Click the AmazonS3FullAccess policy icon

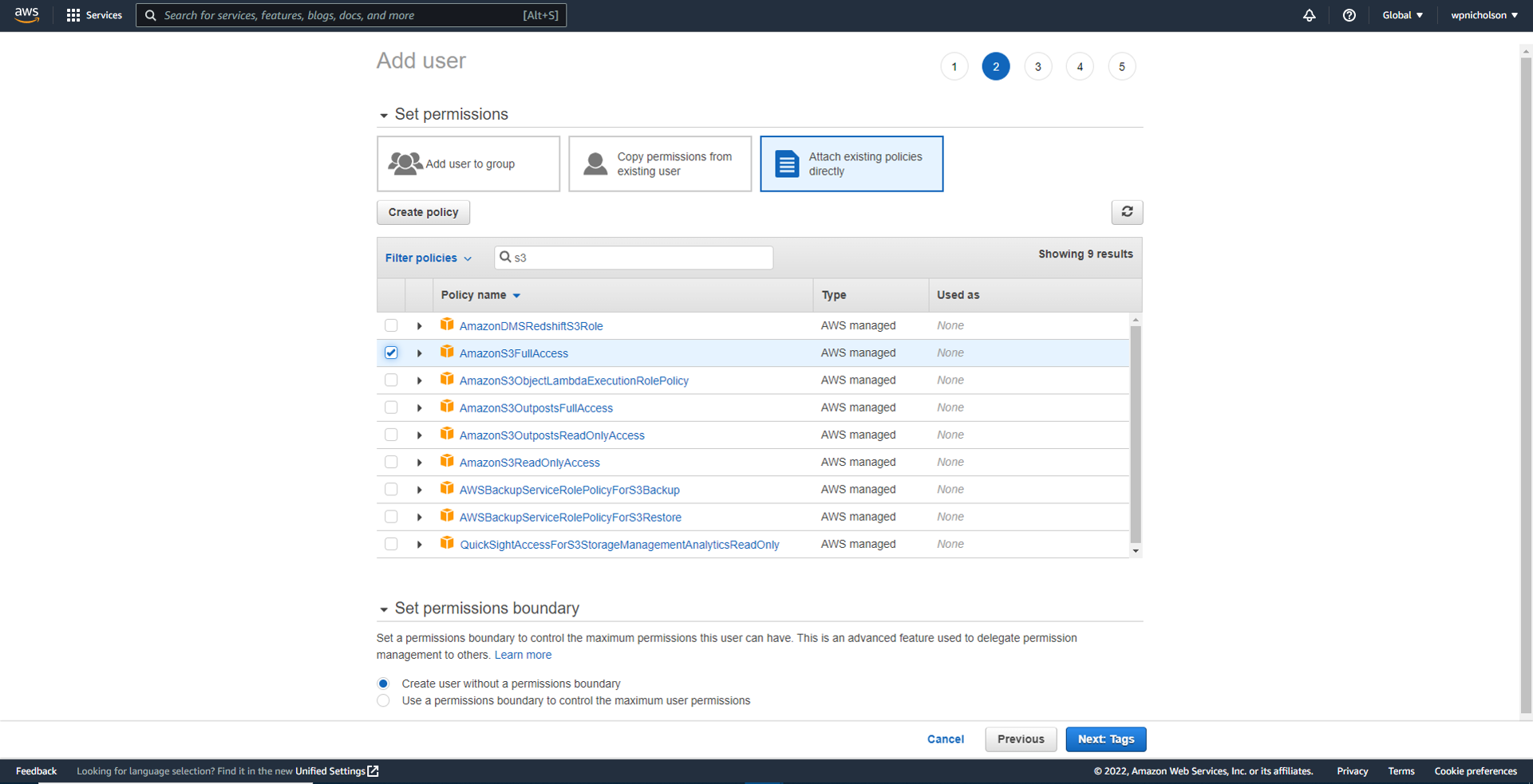tap(447, 352)
